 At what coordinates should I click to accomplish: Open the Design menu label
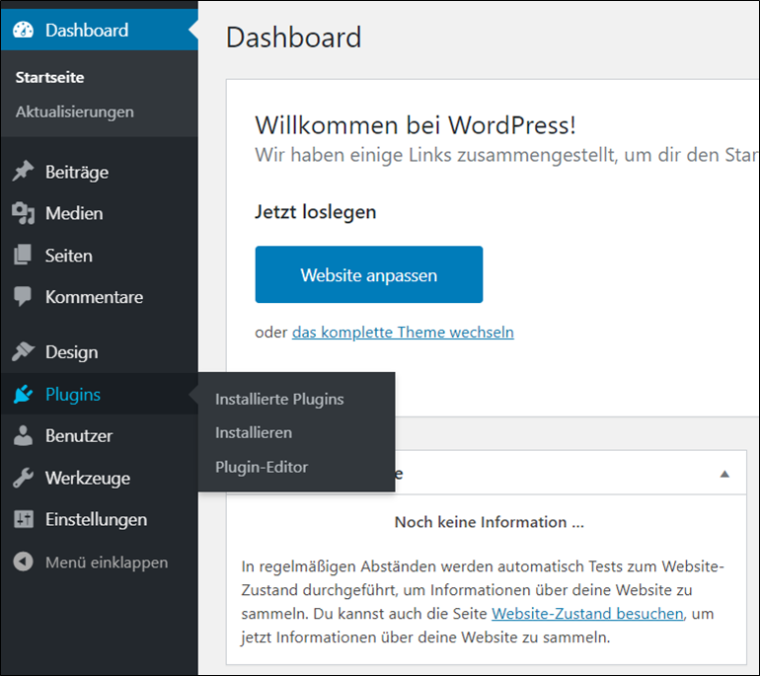point(71,352)
